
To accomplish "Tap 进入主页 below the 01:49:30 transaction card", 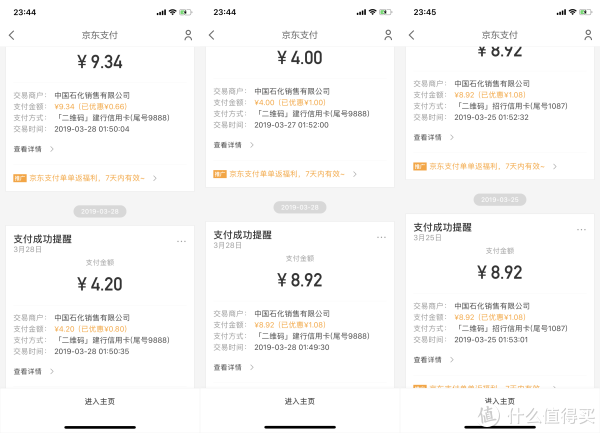I will [x=300, y=401].
